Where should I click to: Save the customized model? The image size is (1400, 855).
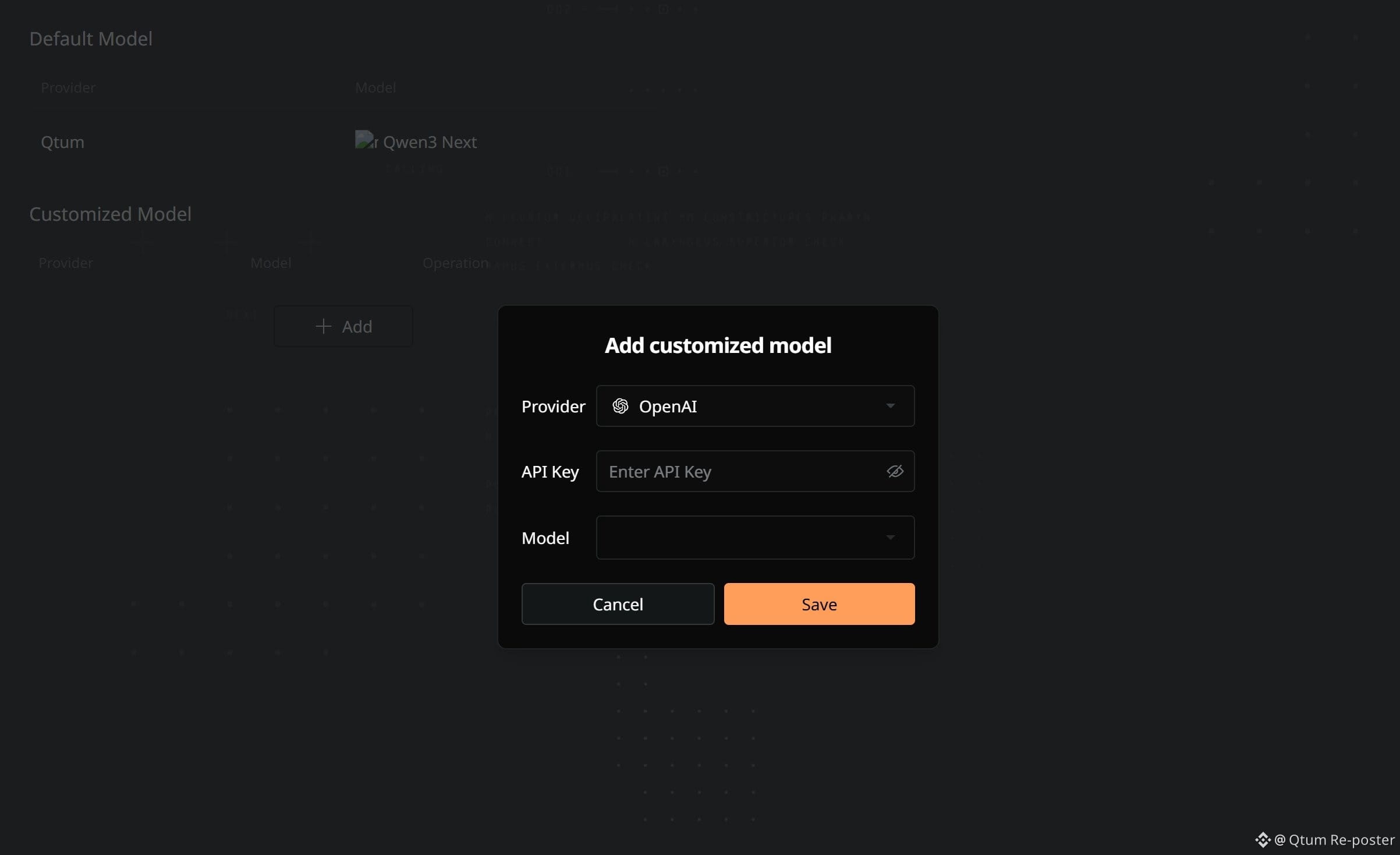819,604
